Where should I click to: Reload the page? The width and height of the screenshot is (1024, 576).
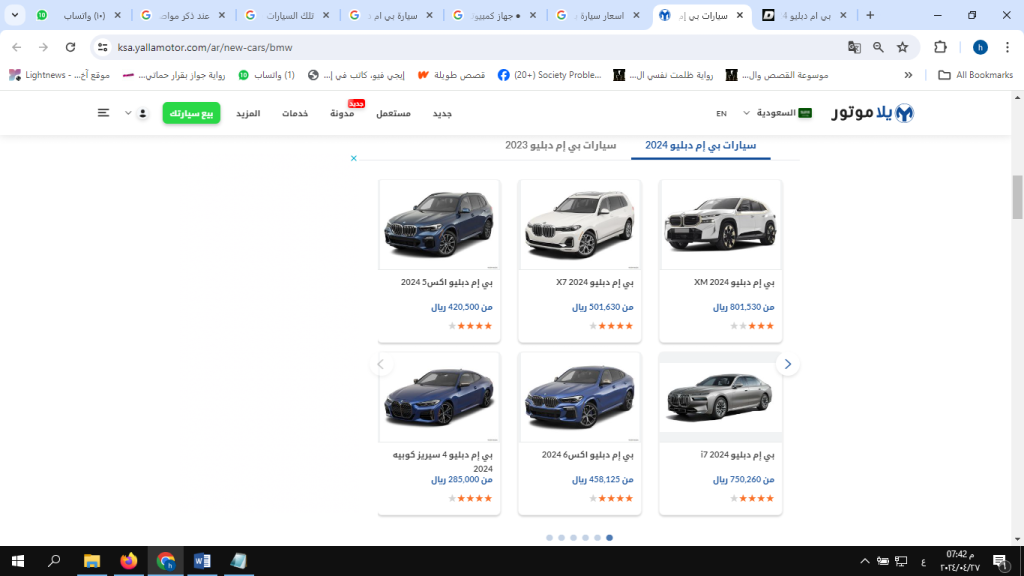pos(71,47)
